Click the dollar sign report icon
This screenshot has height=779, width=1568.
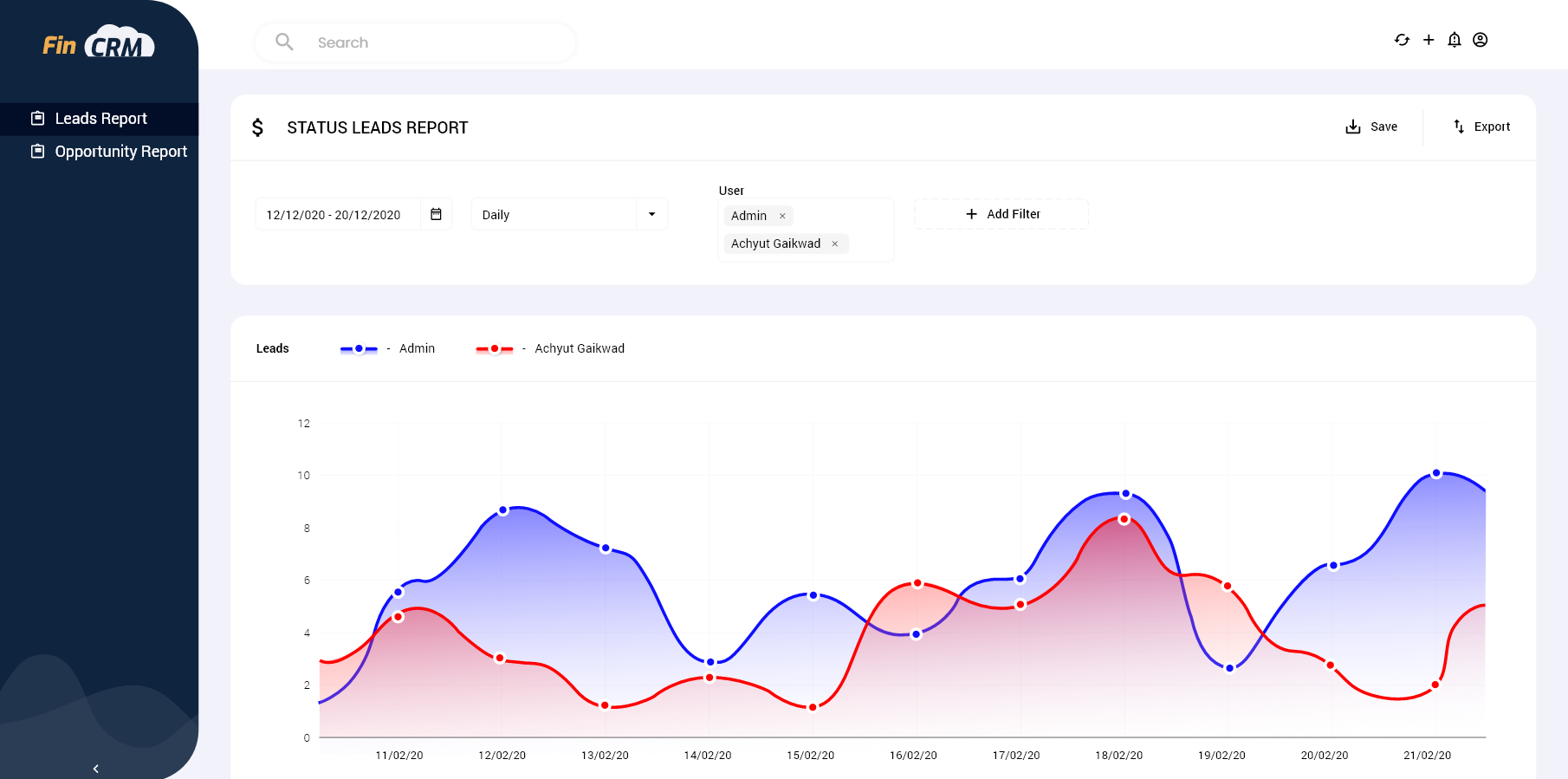(x=257, y=128)
